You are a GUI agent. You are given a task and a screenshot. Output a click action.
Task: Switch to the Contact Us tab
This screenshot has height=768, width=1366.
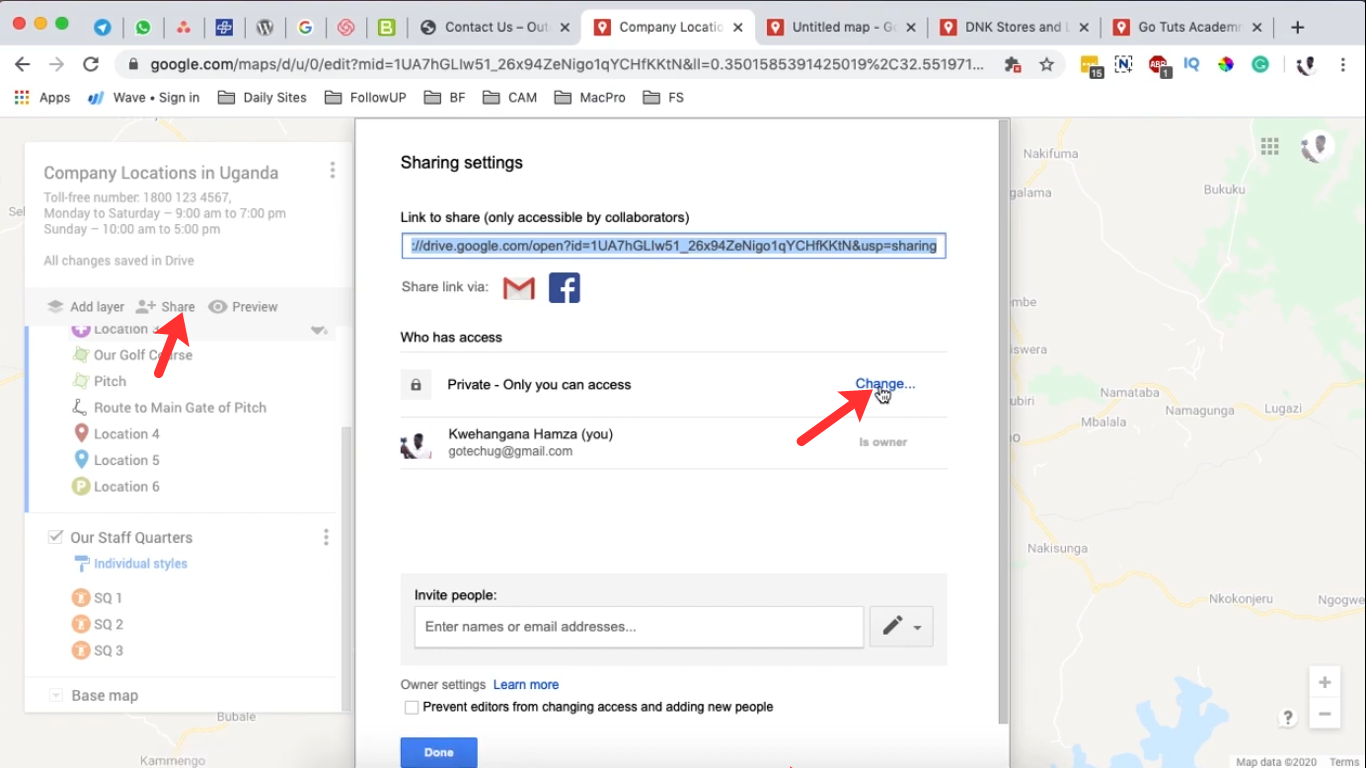[496, 27]
